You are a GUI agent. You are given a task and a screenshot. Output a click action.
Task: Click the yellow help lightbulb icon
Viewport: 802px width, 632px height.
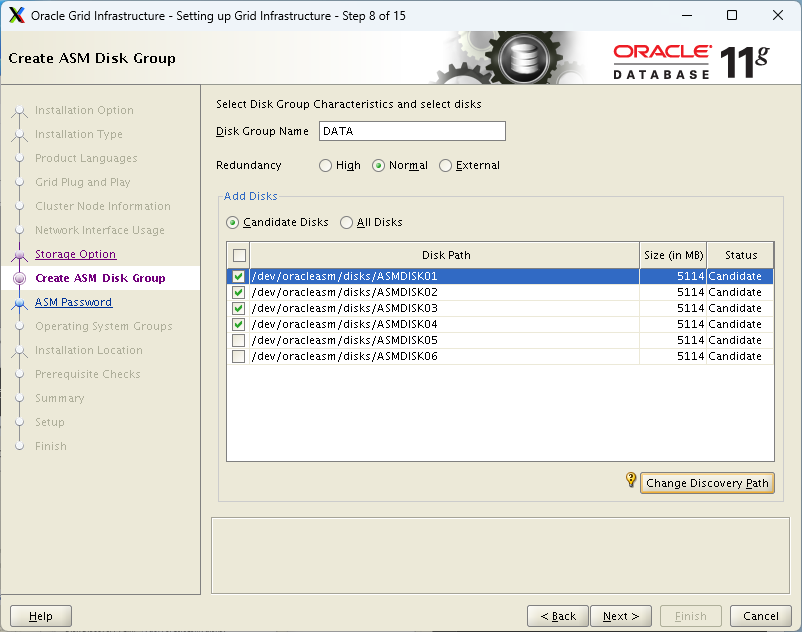coord(631,480)
